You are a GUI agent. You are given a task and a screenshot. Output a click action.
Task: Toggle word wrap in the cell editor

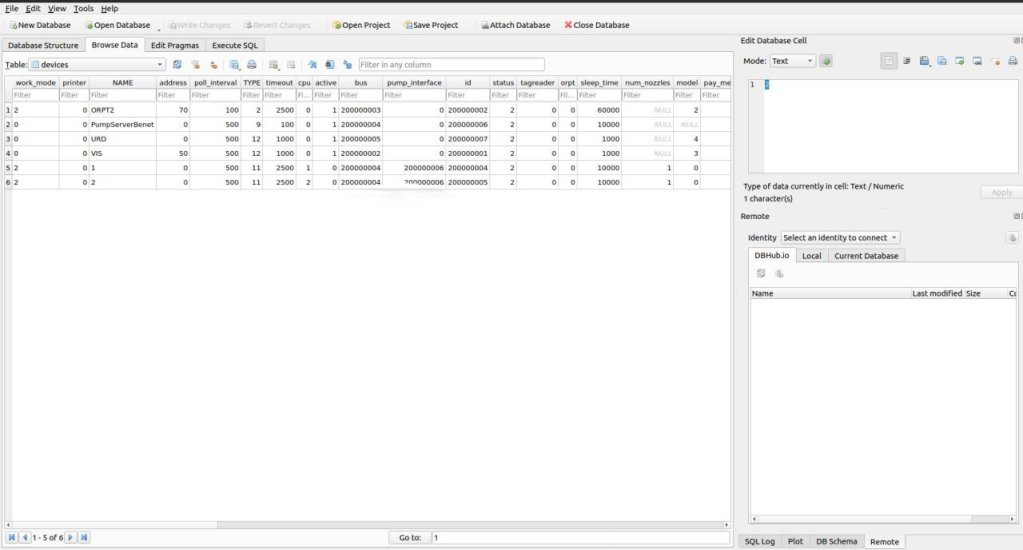[x=906, y=61]
